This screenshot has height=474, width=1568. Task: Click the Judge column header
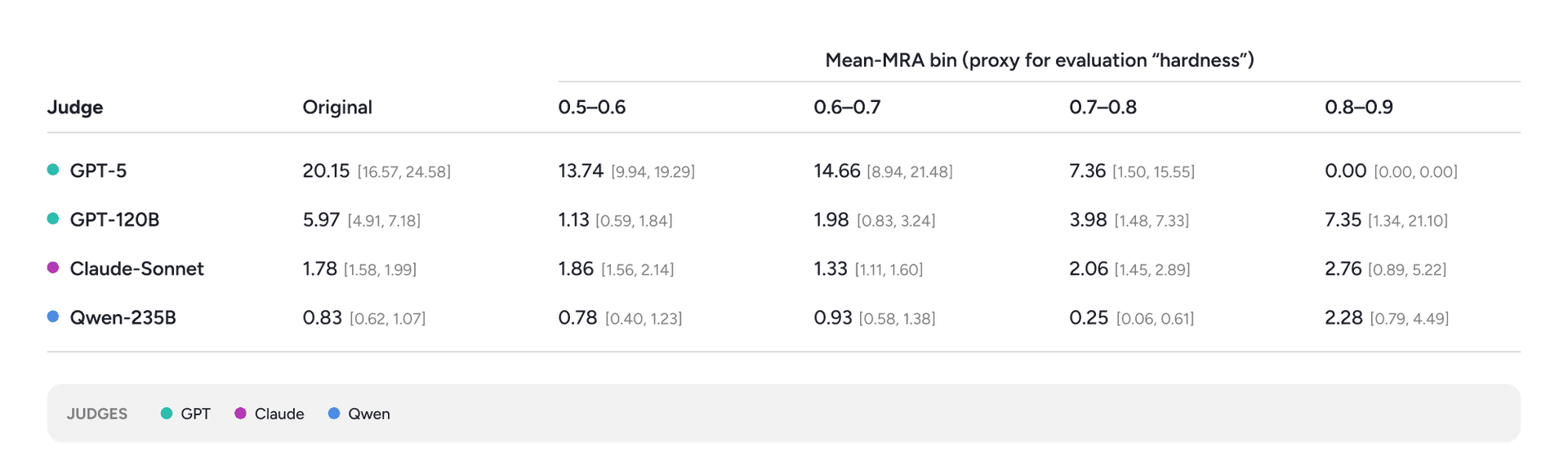75,108
